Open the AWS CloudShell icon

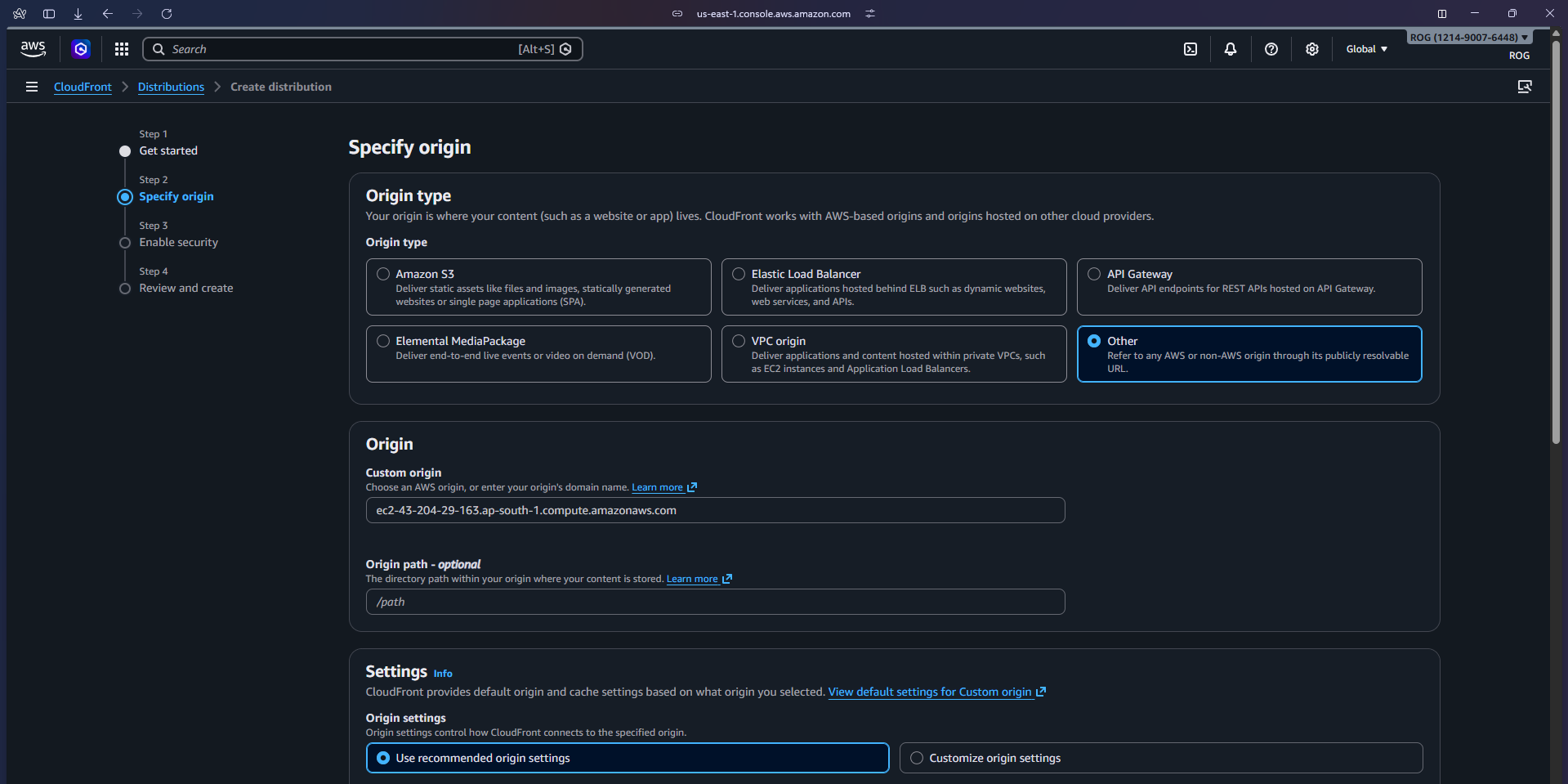coord(1191,49)
